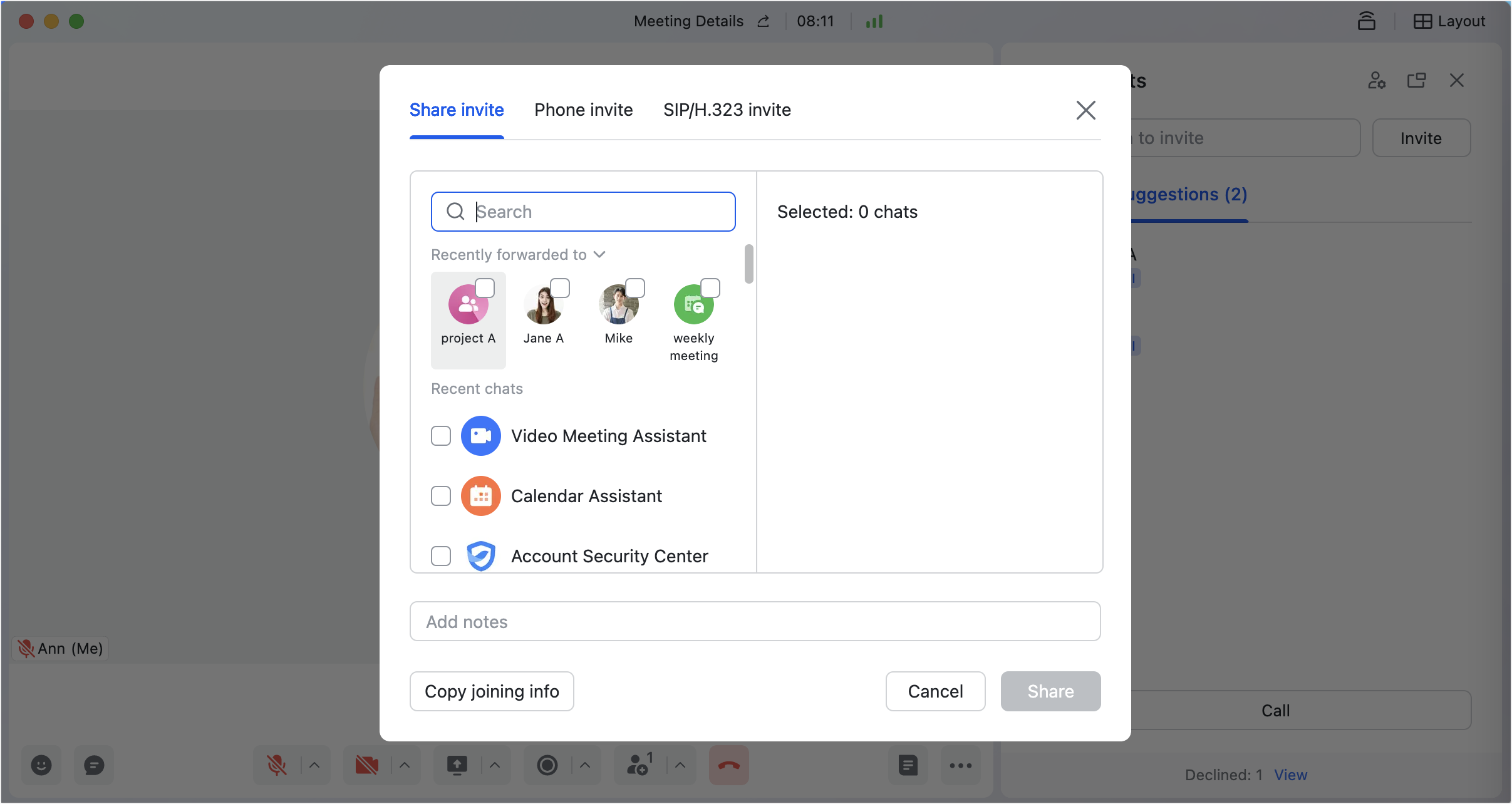This screenshot has height=804, width=1512.
Task: Check the Calendar Assistant checkbox
Action: click(x=441, y=496)
